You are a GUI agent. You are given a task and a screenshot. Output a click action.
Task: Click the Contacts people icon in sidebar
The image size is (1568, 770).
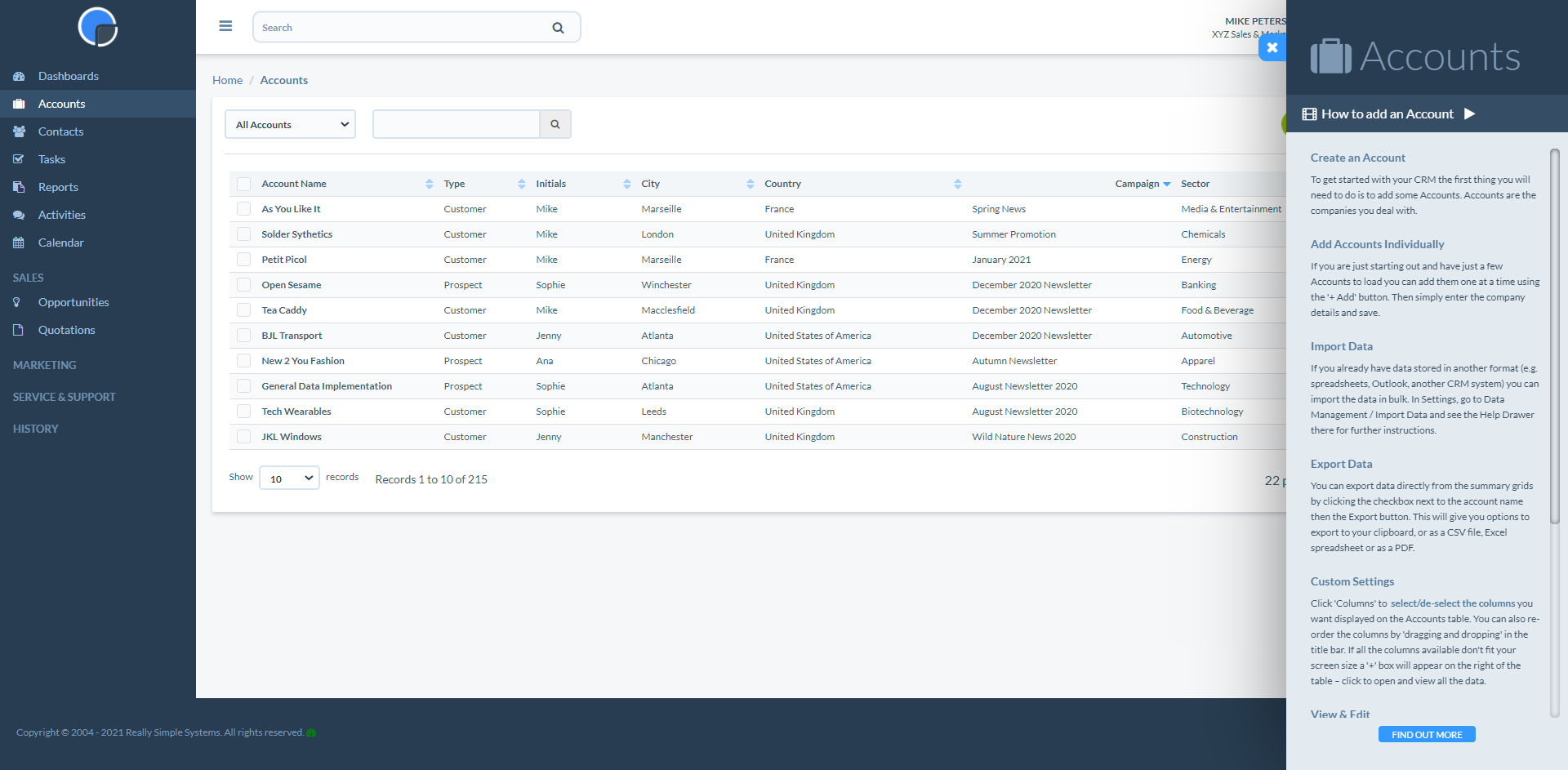(x=19, y=131)
